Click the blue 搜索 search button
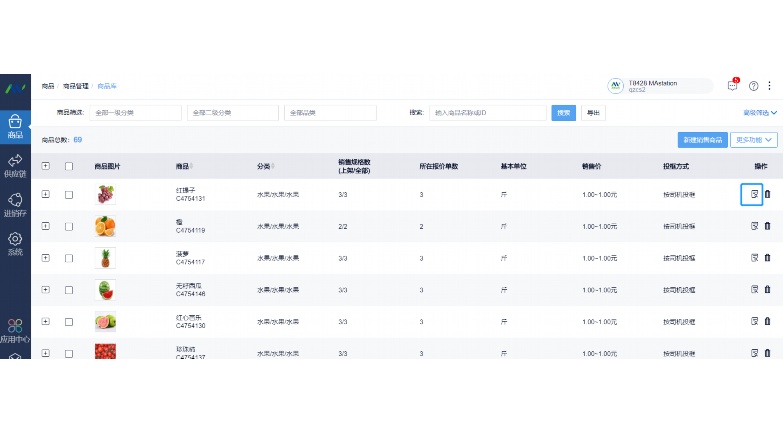 pos(564,113)
